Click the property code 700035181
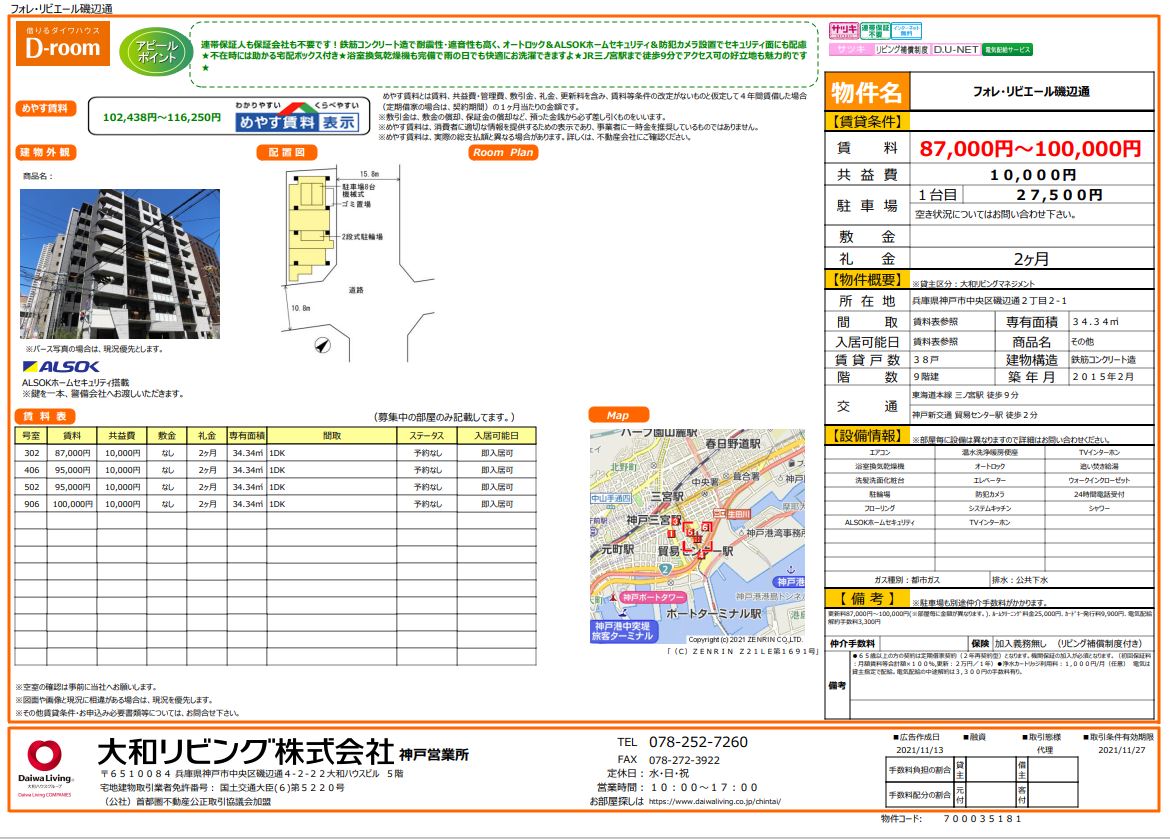Viewport: 1170px width, 839px height. pyautogui.click(x=982, y=819)
